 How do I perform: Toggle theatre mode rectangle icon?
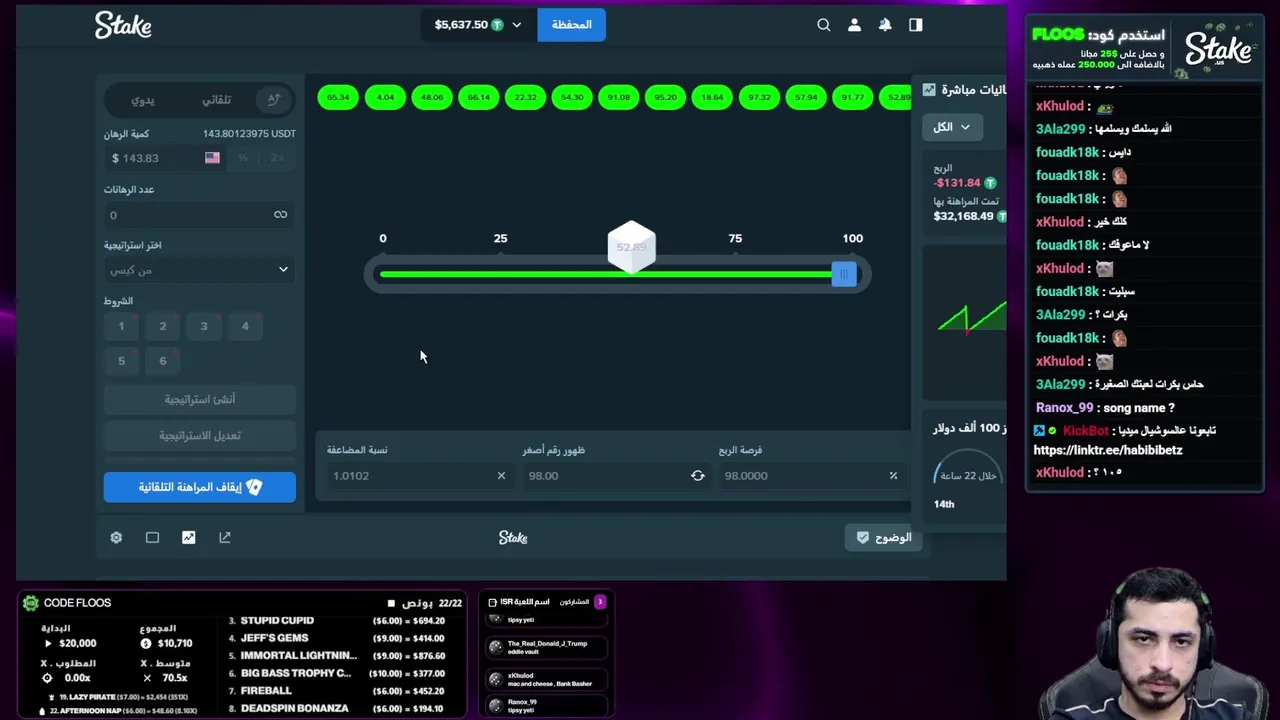tap(152, 538)
